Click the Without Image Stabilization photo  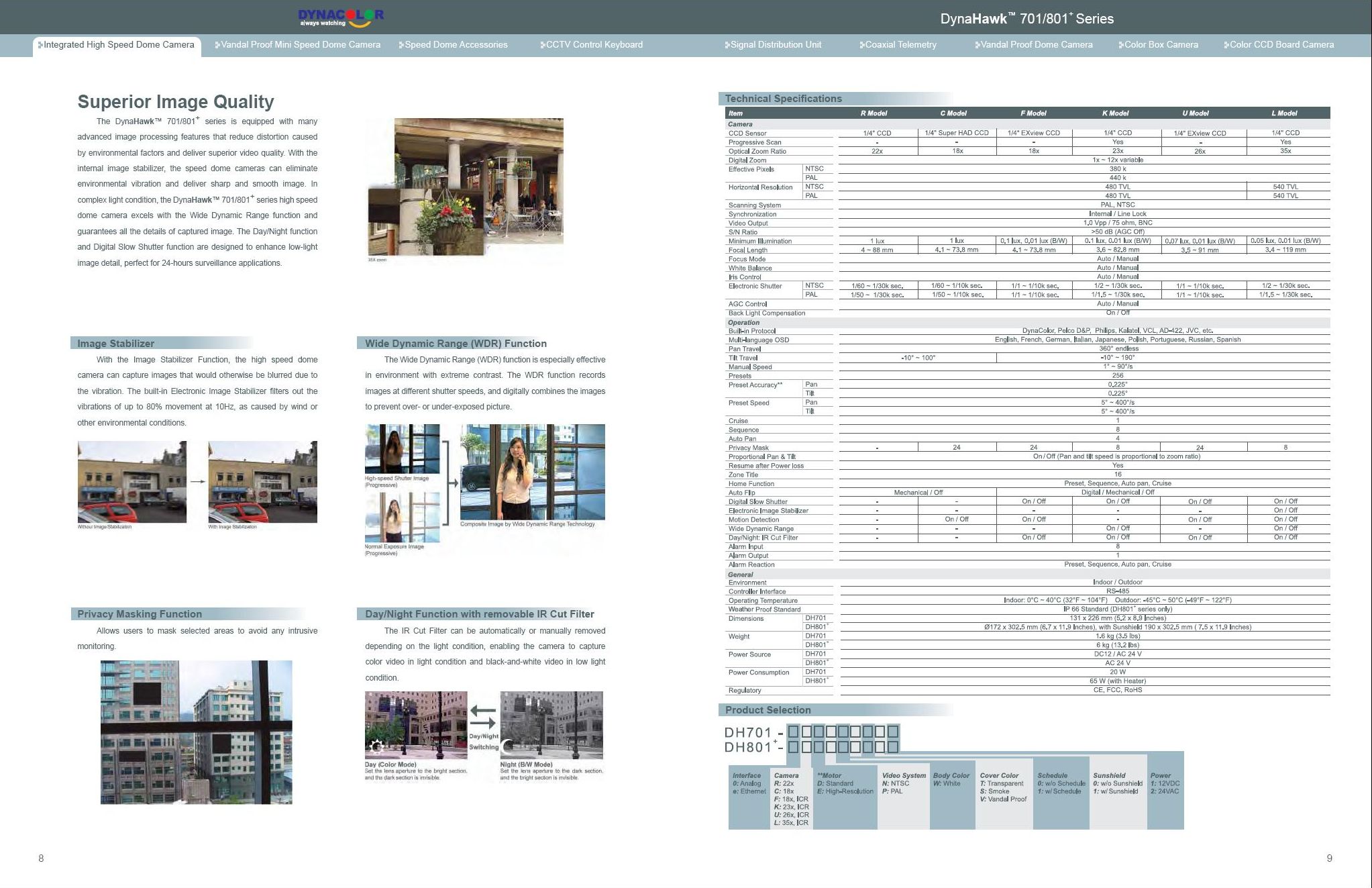coord(132,482)
